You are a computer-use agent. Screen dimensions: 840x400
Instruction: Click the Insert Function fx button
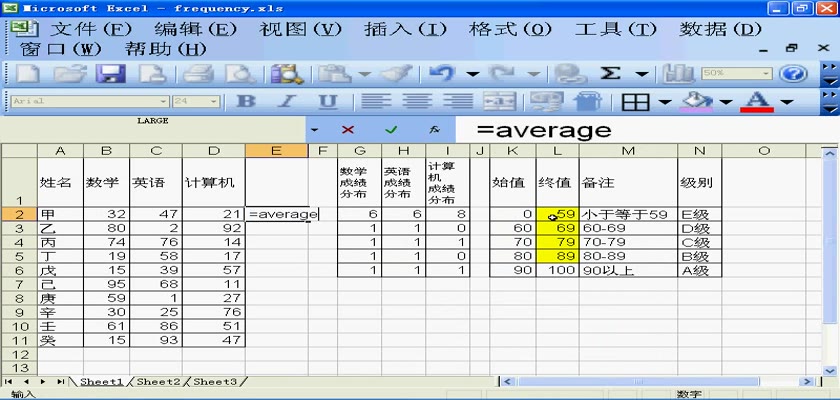[435, 130]
